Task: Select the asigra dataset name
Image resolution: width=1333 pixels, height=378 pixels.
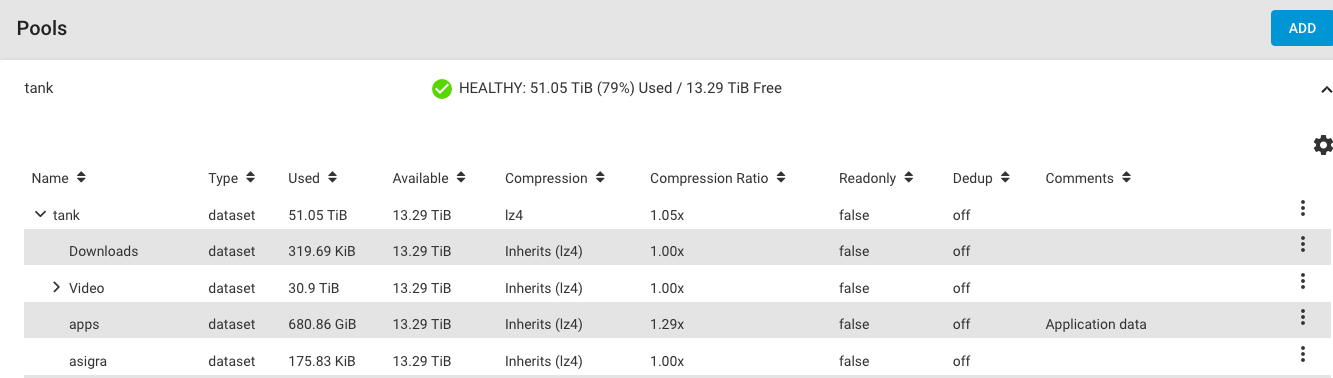Action: click(89, 361)
